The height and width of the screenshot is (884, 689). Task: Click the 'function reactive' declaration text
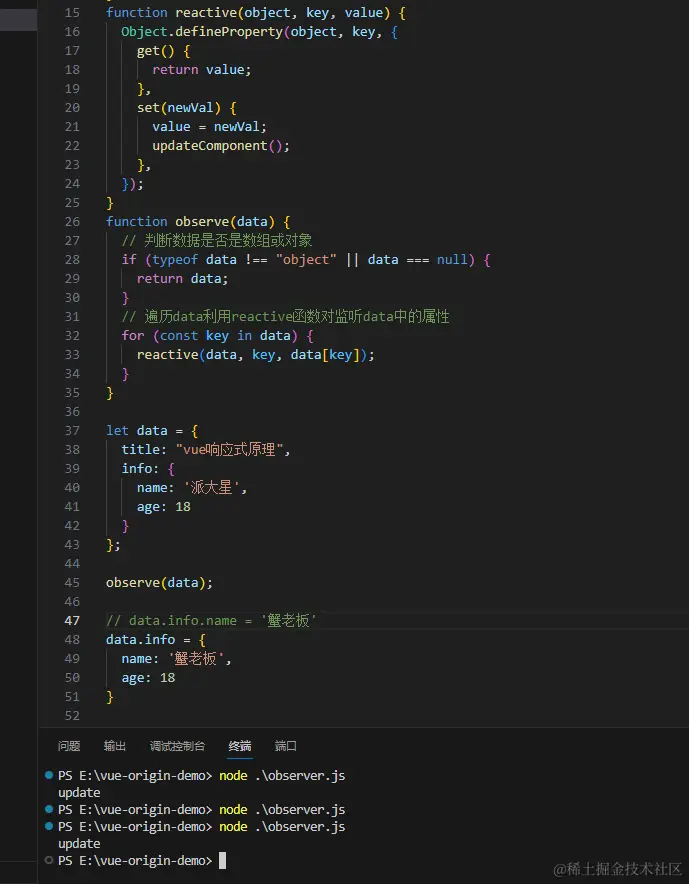click(171, 12)
